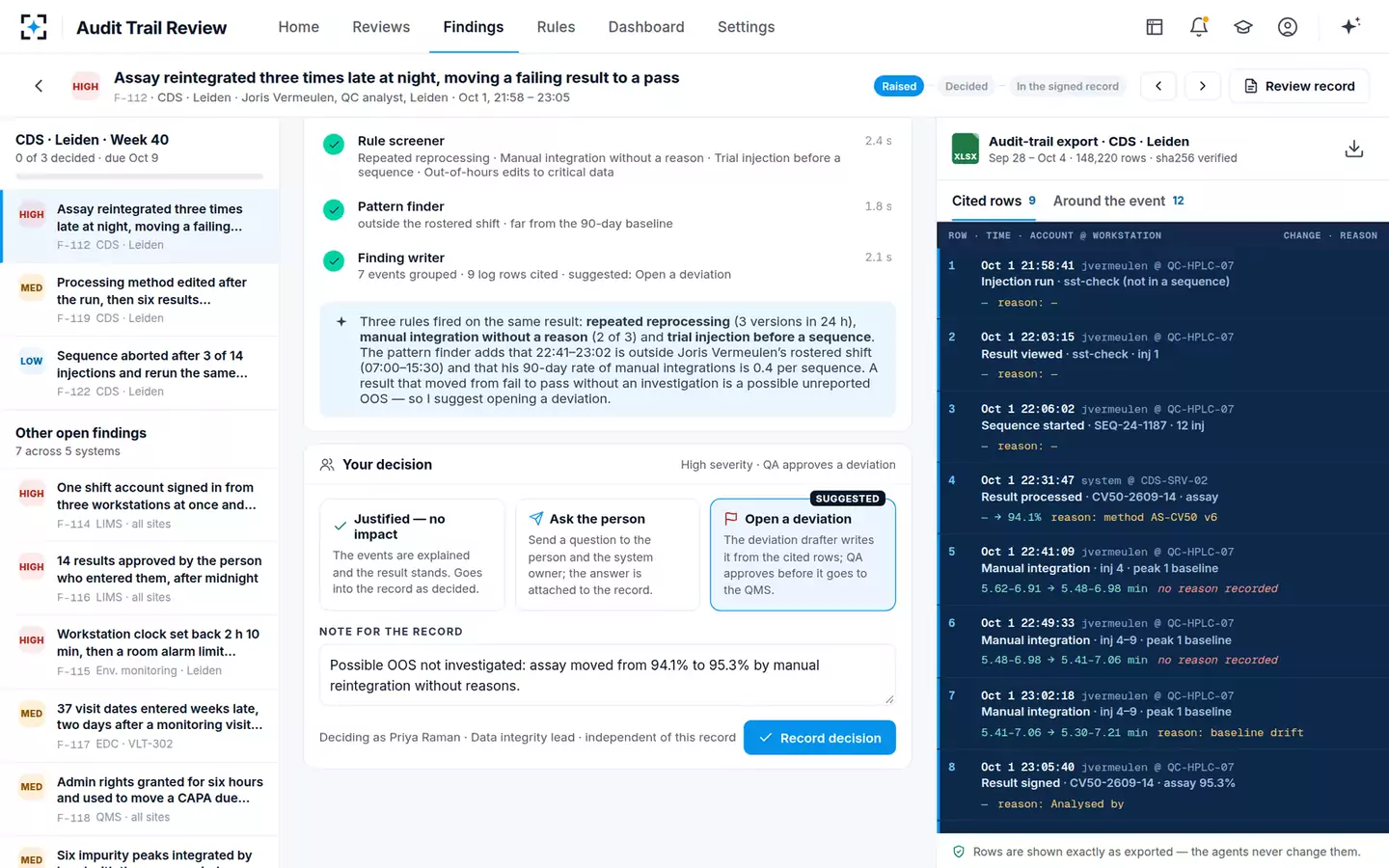Switch to the Around the event tab
Image resolution: width=1389 pixels, height=868 pixels.
pos(1118,201)
